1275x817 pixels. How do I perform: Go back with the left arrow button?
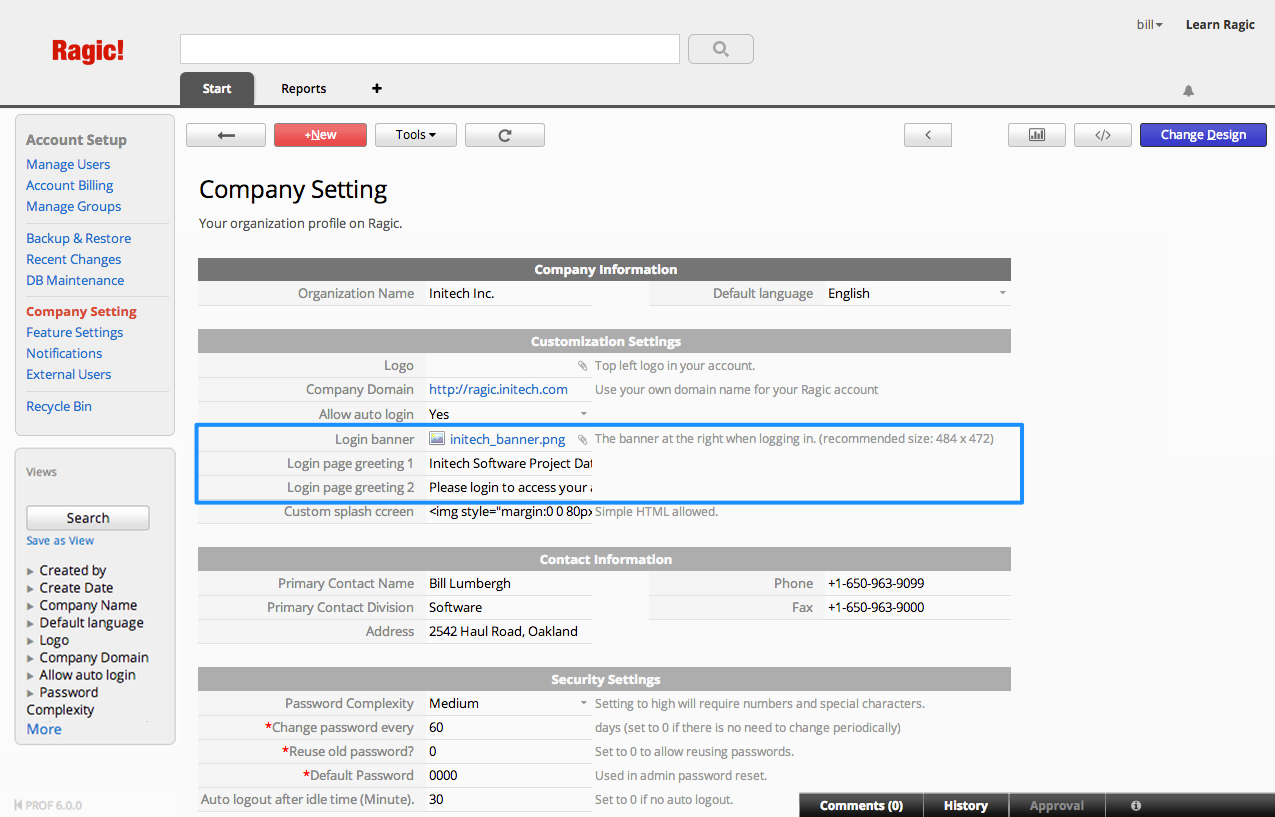pos(226,135)
